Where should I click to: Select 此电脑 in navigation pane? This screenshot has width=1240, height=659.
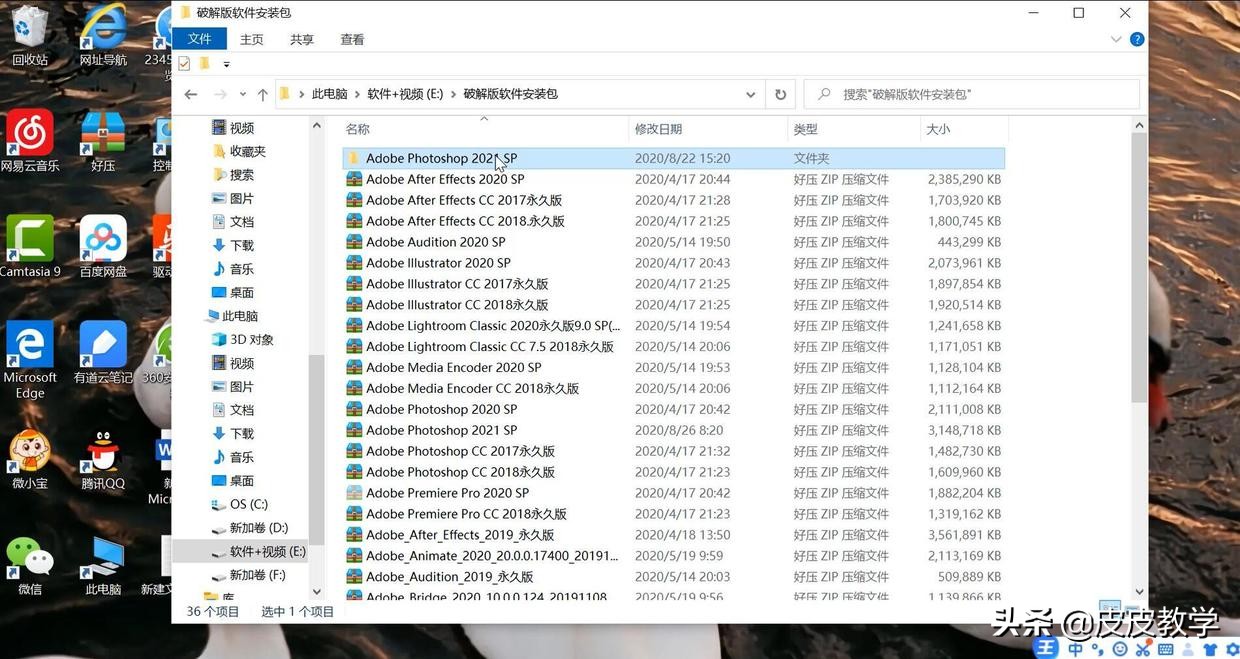click(x=239, y=316)
